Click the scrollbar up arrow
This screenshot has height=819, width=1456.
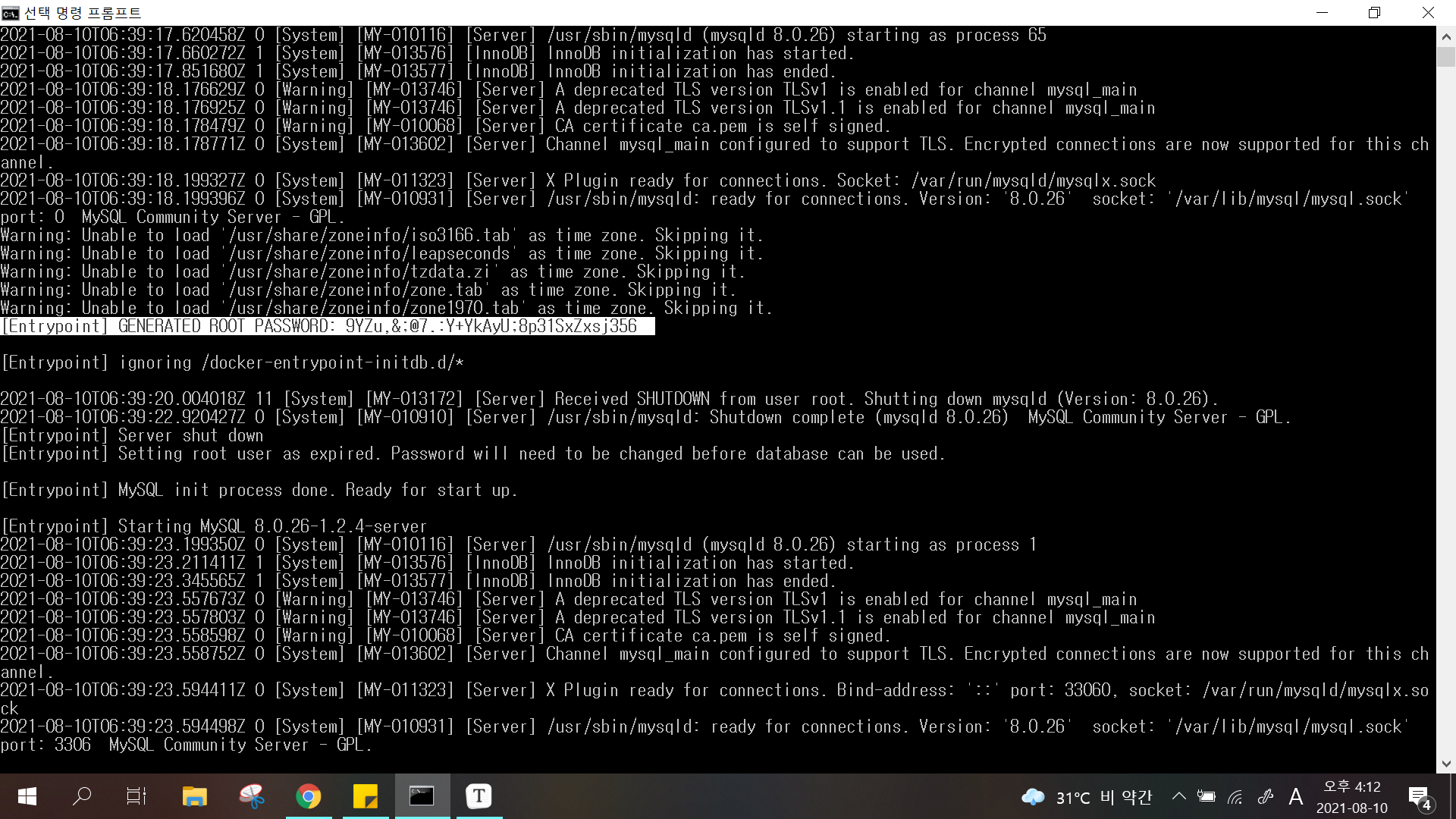click(1446, 35)
